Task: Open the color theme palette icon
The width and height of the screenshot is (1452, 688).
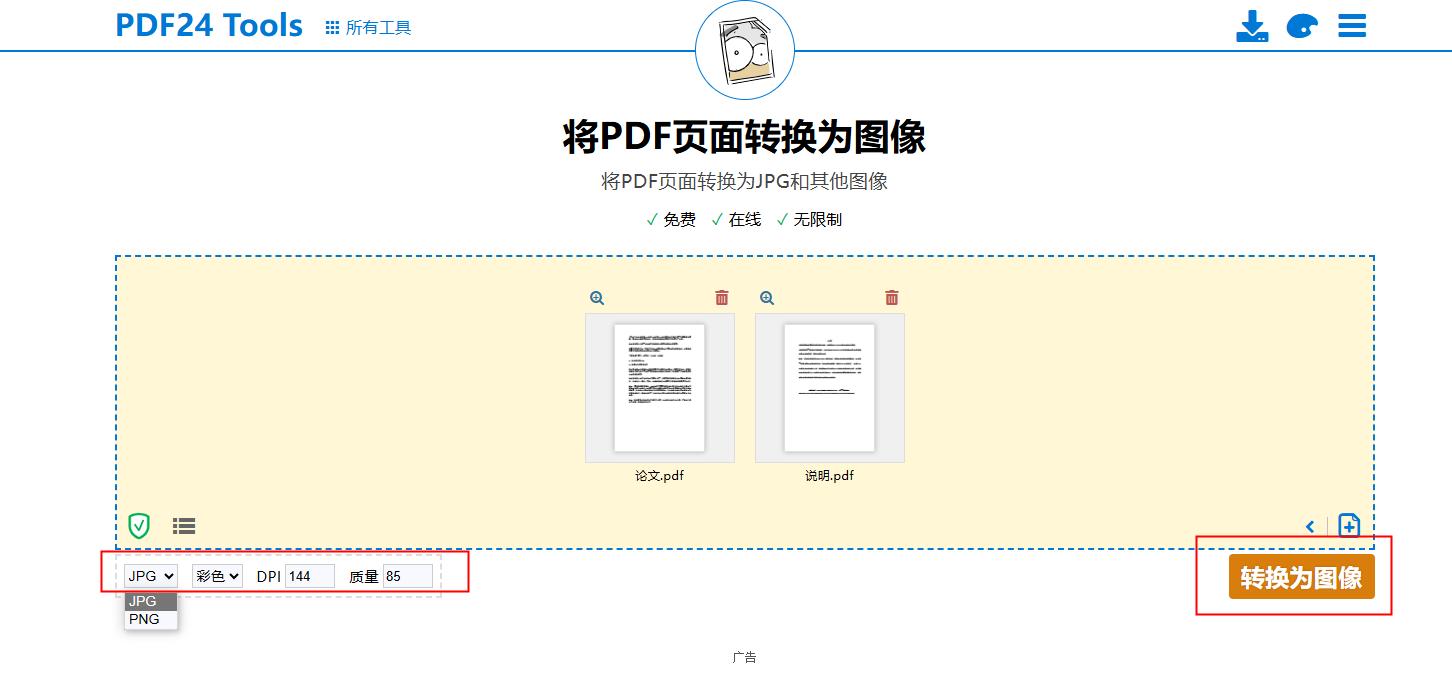Action: tap(1302, 25)
